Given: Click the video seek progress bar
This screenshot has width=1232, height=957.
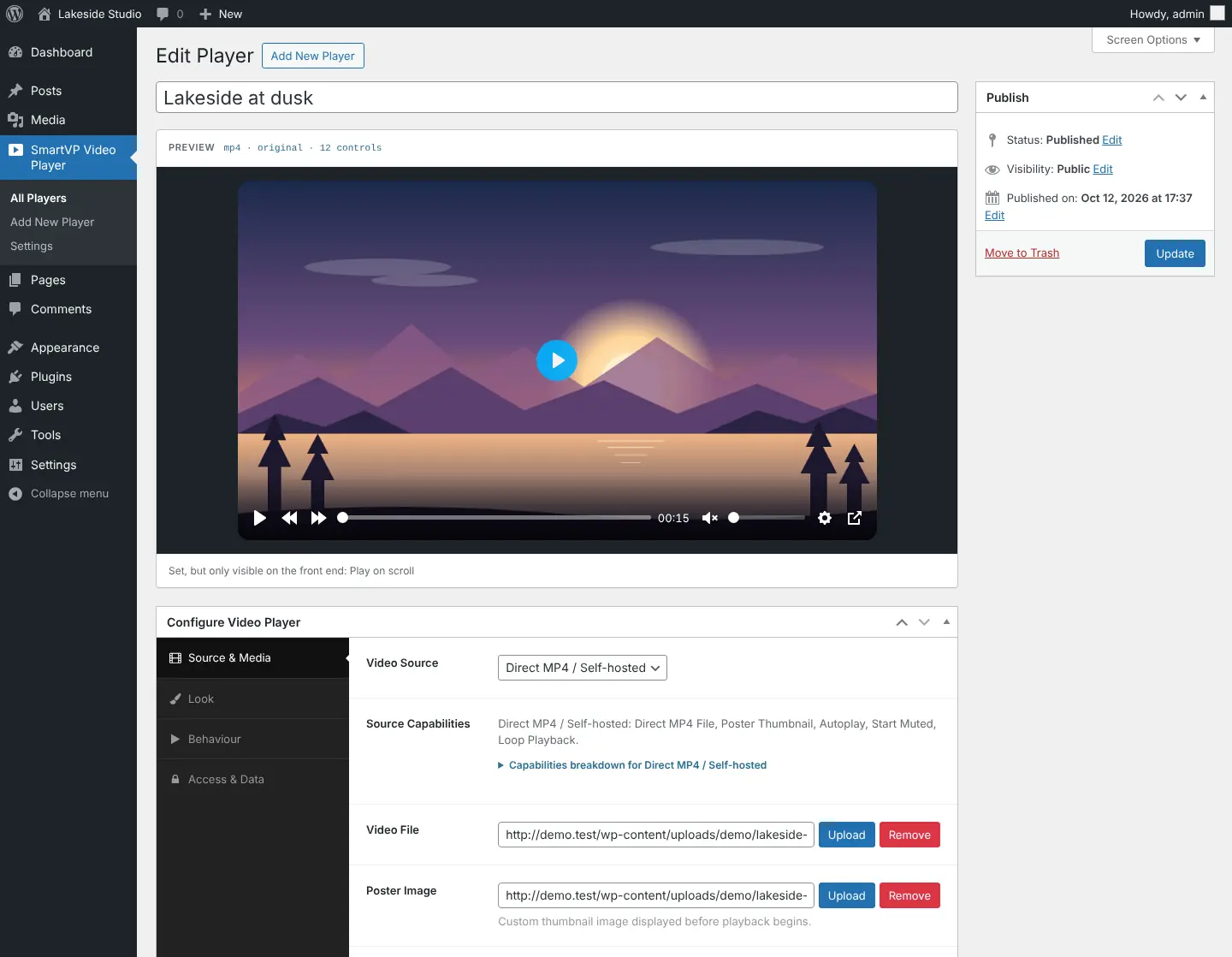Looking at the screenshot, I should click(495, 518).
